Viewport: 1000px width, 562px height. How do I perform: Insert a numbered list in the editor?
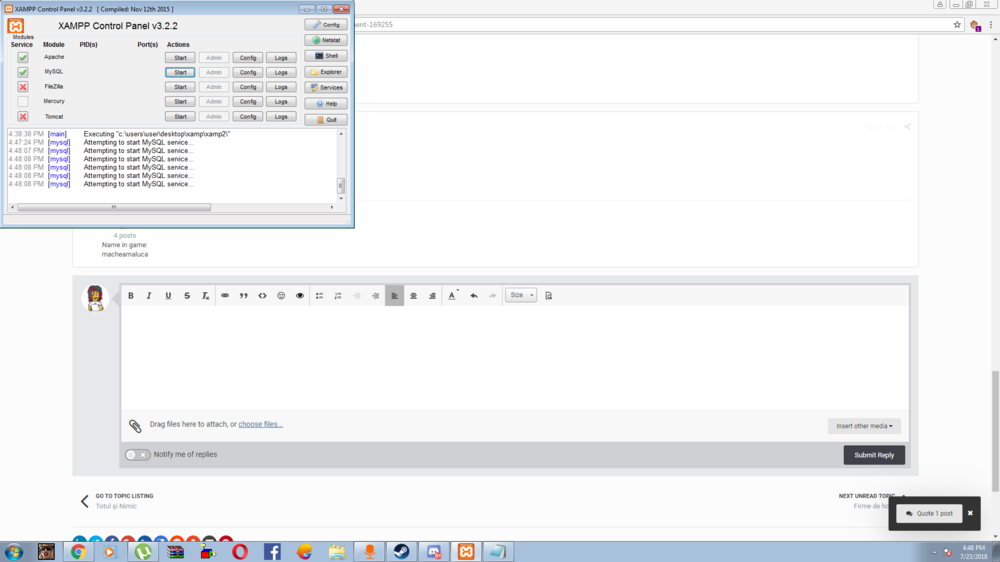tap(338, 295)
